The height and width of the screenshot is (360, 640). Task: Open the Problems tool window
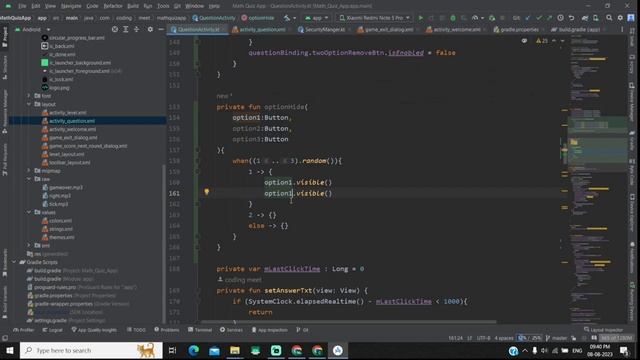(167, 330)
